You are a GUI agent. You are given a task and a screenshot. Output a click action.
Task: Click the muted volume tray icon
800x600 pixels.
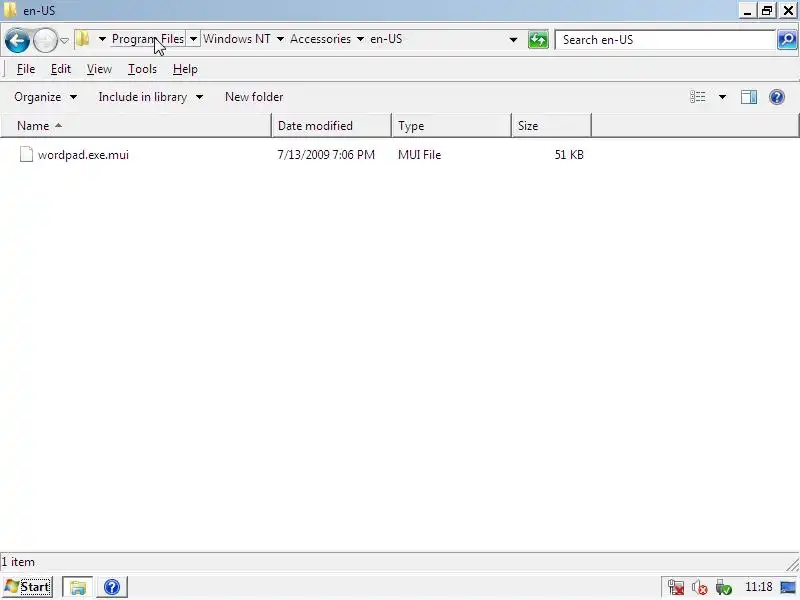click(699, 588)
